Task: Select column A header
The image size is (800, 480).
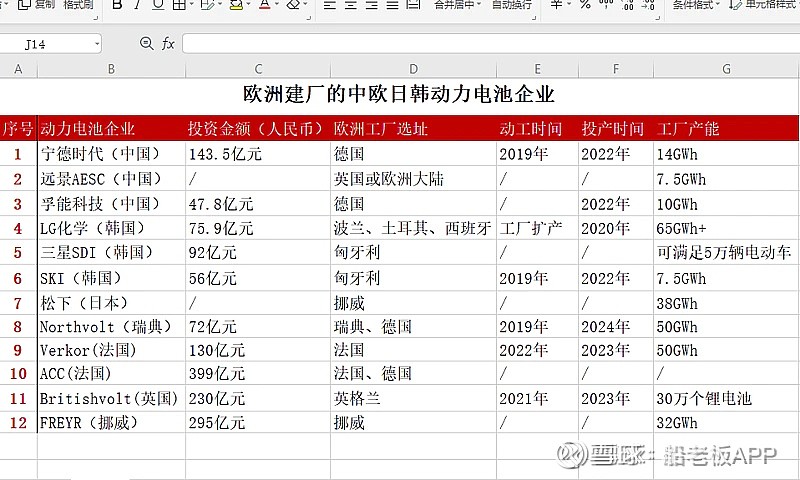Action: click(18, 69)
